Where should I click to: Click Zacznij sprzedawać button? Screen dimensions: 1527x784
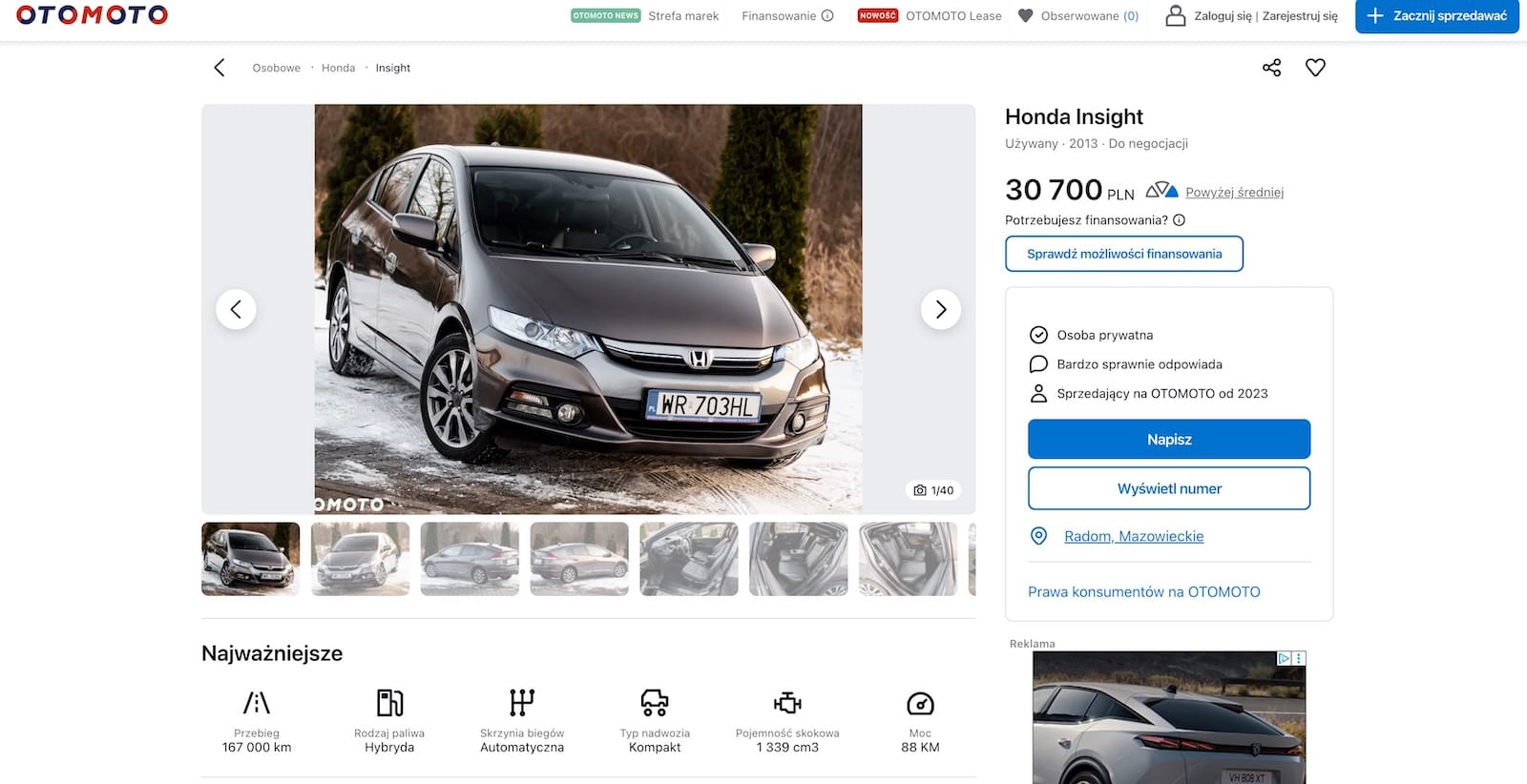(1437, 15)
